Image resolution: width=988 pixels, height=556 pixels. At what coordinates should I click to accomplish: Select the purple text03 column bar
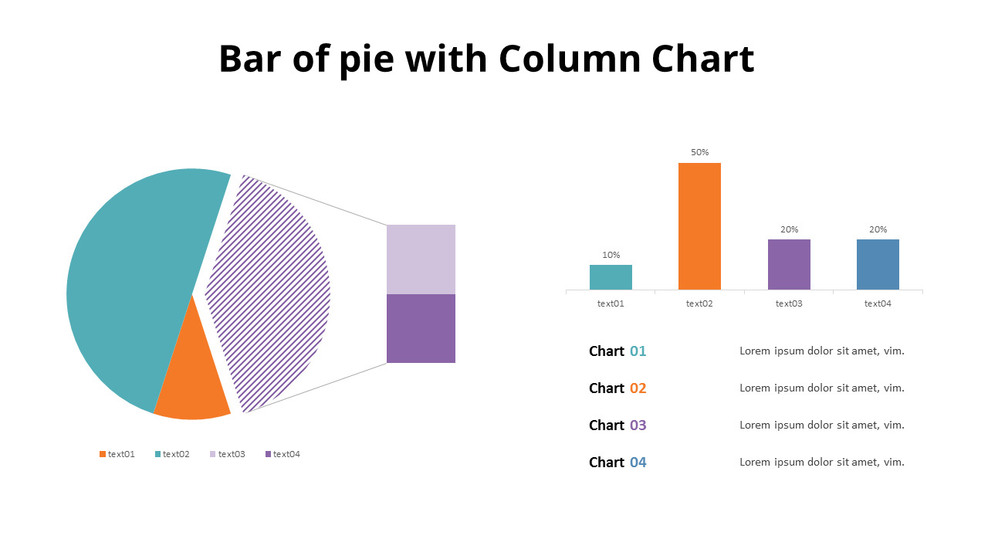(788, 264)
